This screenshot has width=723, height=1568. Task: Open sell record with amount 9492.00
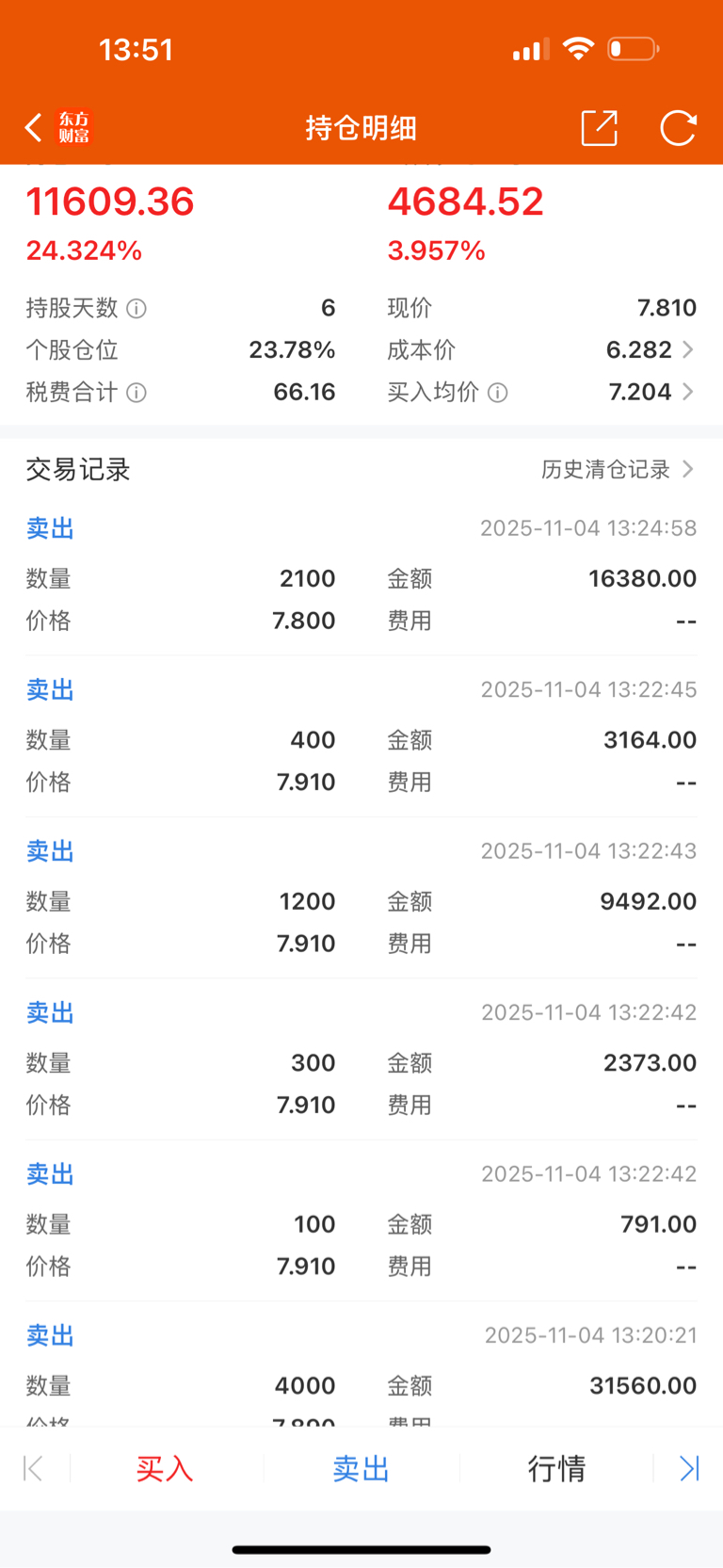[361, 897]
